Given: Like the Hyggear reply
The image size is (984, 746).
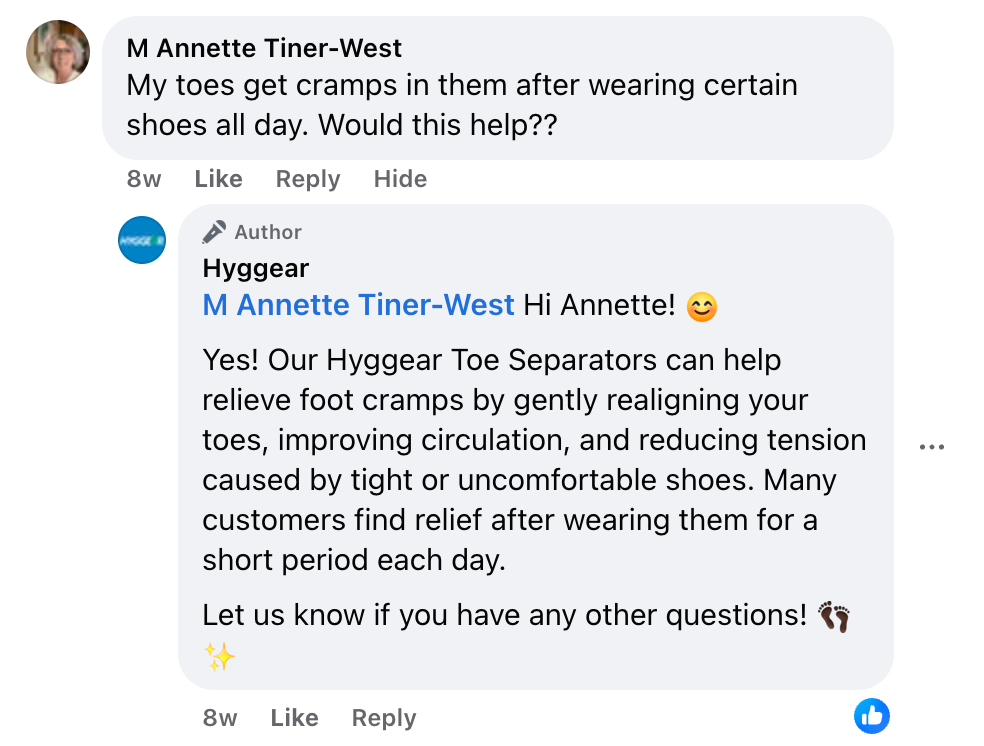Looking at the screenshot, I should click(294, 718).
